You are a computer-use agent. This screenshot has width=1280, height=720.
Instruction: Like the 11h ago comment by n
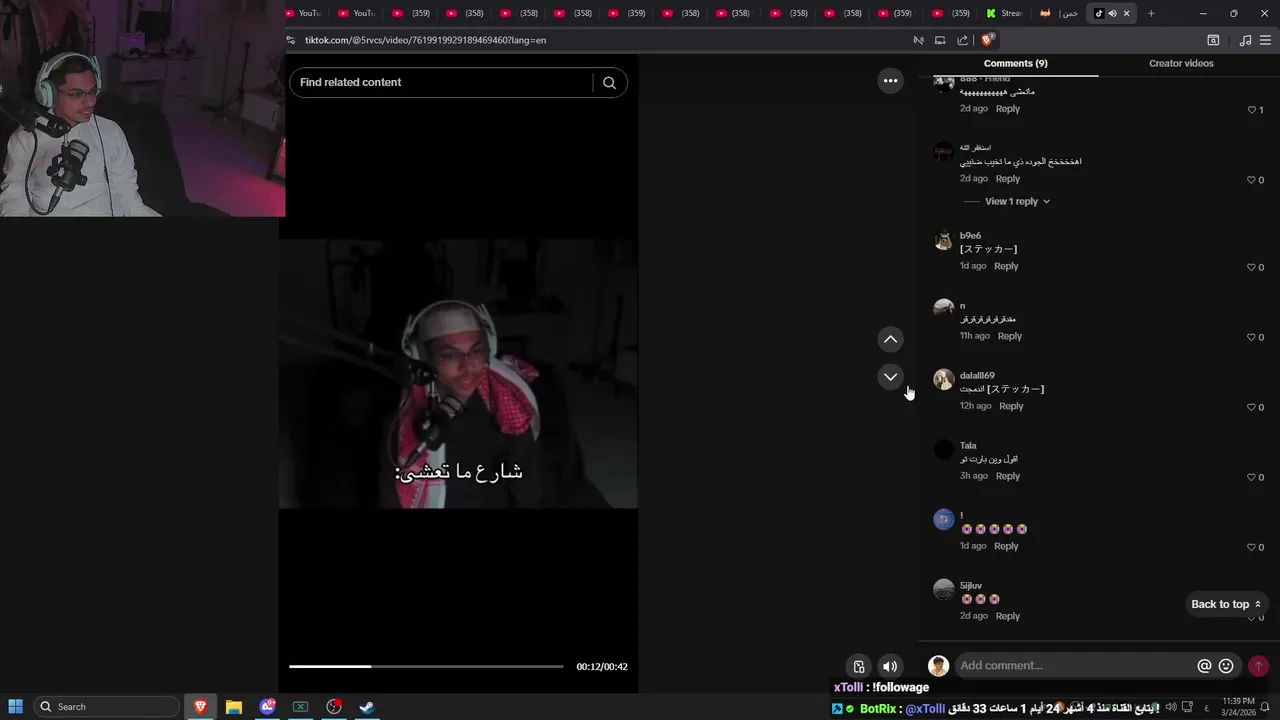1251,338
